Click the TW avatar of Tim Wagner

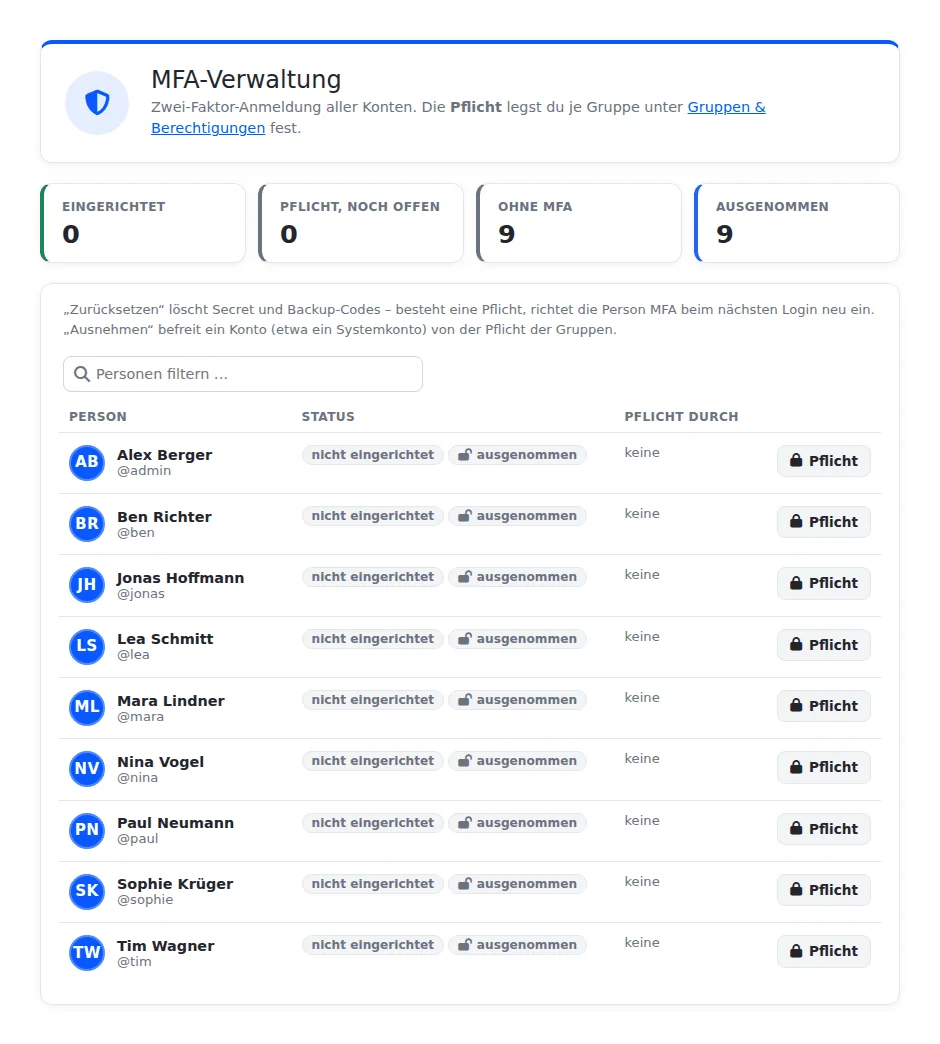[x=87, y=952]
